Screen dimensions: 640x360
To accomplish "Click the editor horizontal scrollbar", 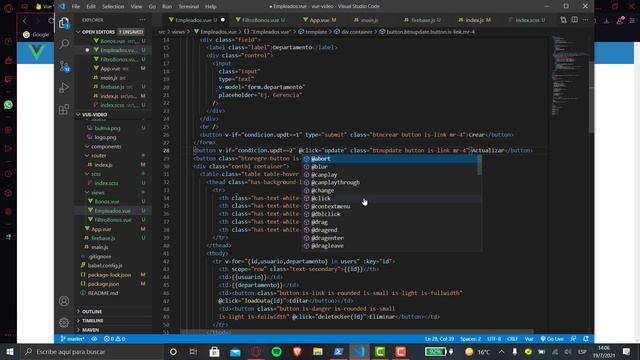I will [x=356, y=331].
